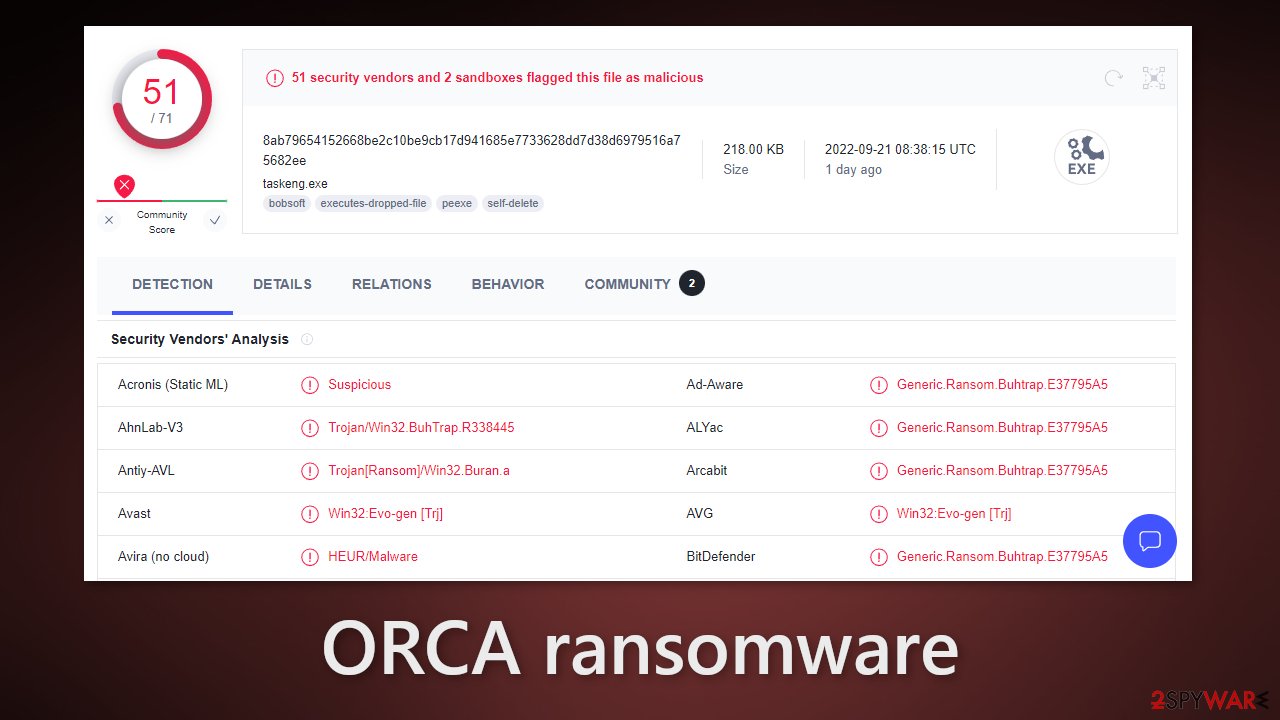This screenshot has width=1280, height=720.
Task: Click AVG's Win32:Evo-gen [Trj] result
Action: pyautogui.click(x=954, y=513)
